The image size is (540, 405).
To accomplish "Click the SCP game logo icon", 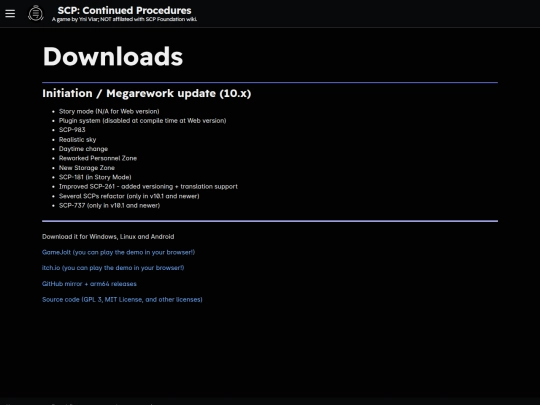I will (36, 13).
